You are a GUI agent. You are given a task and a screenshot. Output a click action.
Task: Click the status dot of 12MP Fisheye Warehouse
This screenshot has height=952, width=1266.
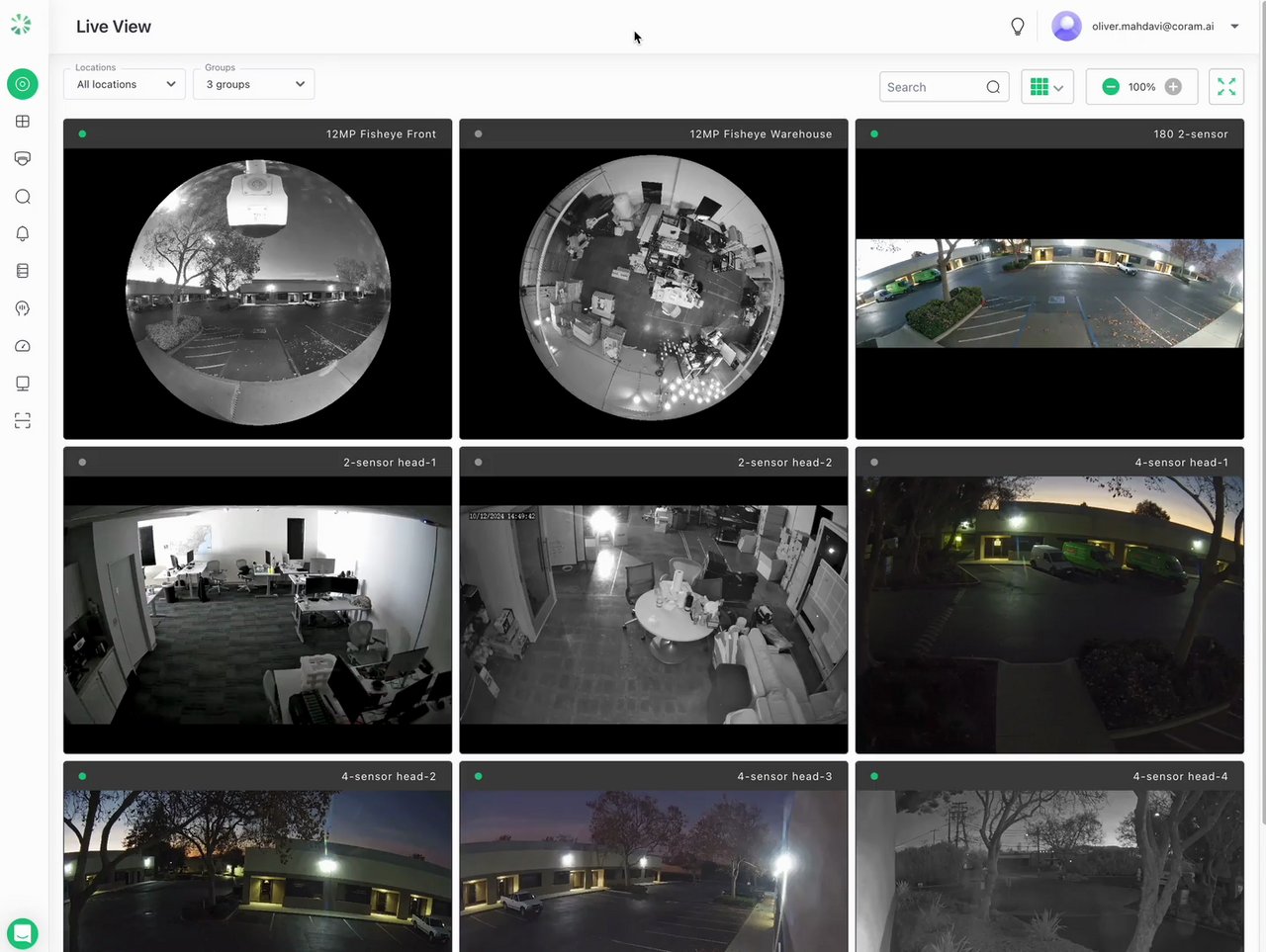coord(479,133)
